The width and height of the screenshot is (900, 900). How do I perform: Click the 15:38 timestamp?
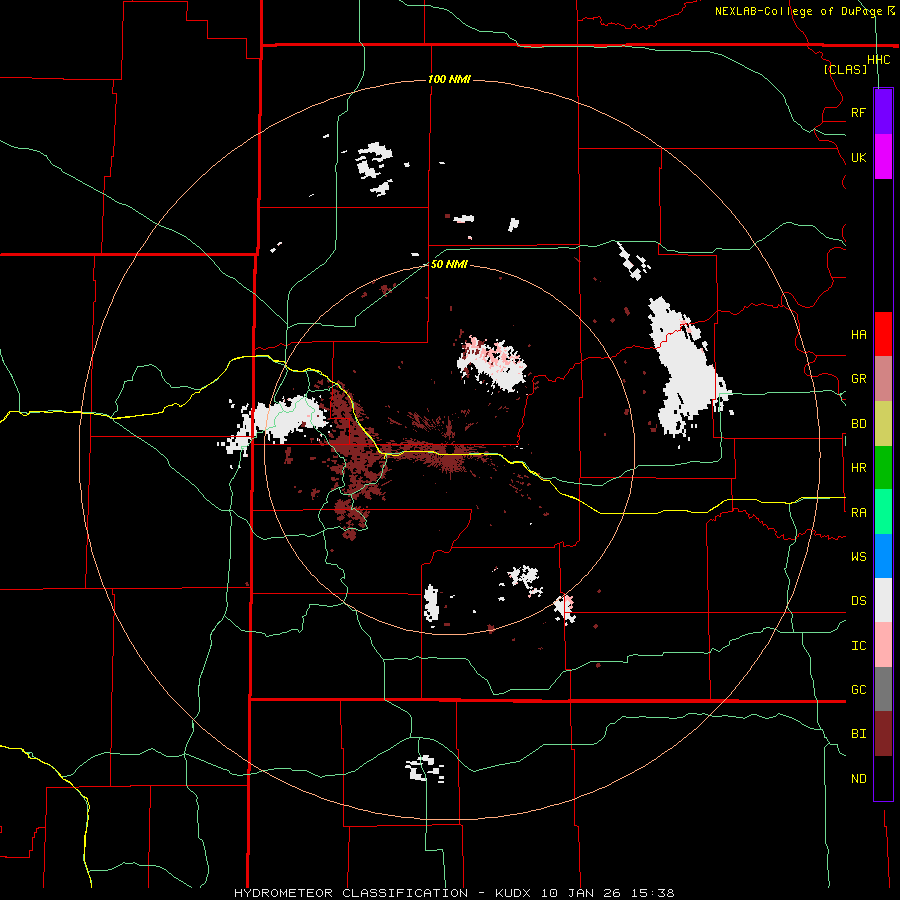click(654, 893)
